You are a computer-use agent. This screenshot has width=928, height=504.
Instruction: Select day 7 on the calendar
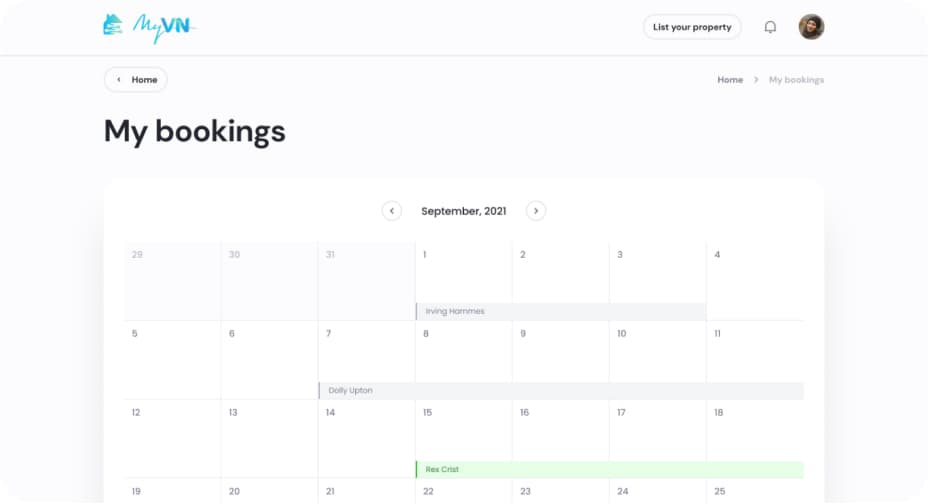[x=366, y=360]
